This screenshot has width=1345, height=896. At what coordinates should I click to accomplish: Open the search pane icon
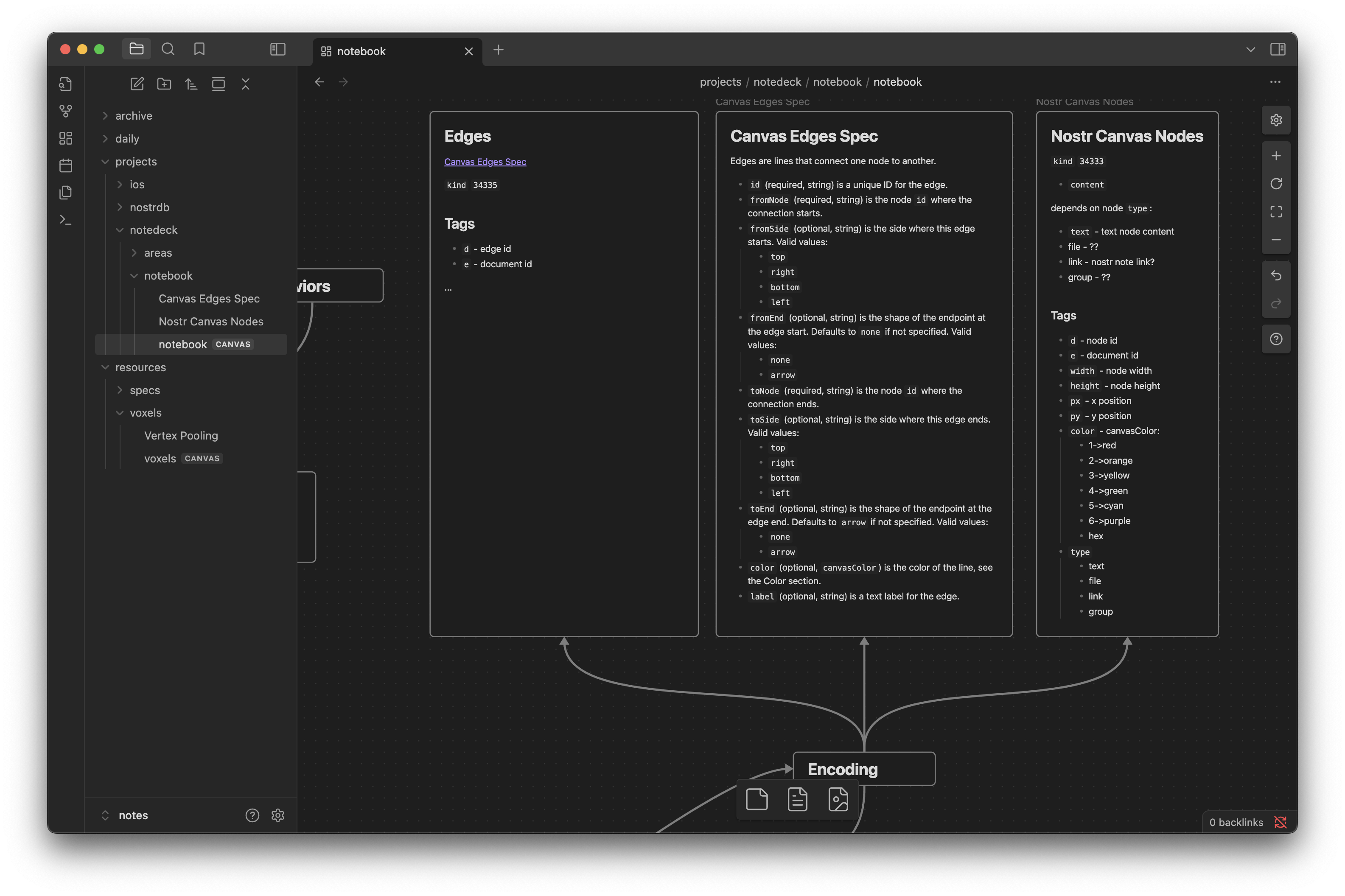point(168,49)
